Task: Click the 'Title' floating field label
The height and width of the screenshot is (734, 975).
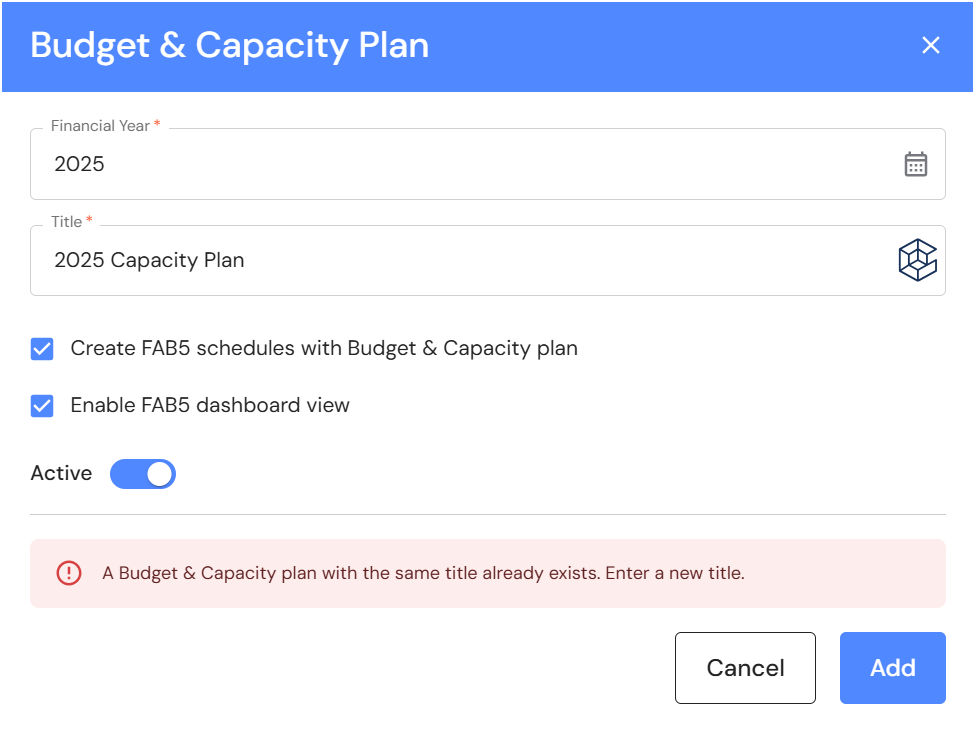Action: (x=67, y=221)
